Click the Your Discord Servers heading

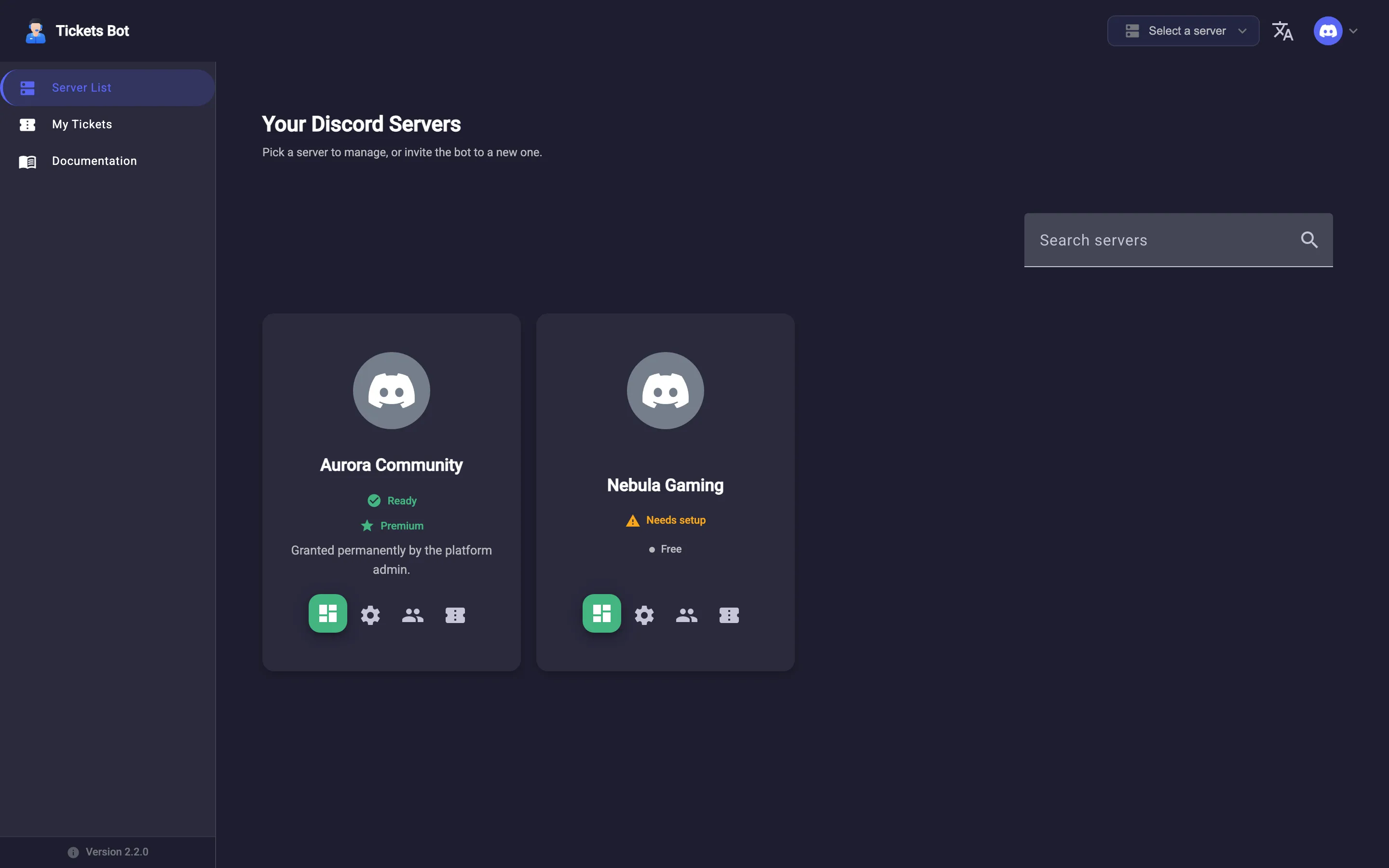pyautogui.click(x=362, y=124)
